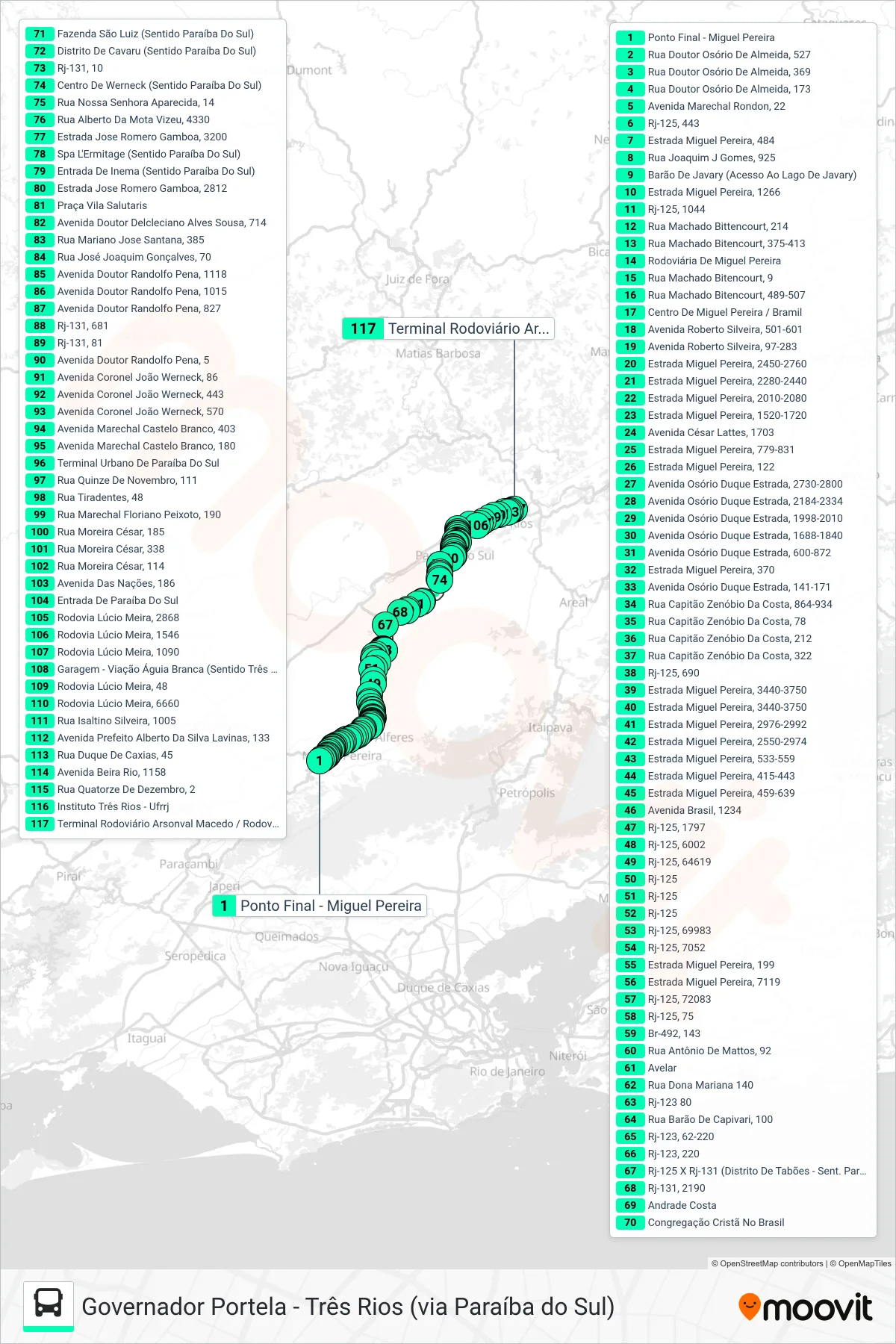Select stop 24 Avenida César Lattes, 1703
The width and height of the screenshot is (896, 1344).
pyautogui.click(x=743, y=432)
